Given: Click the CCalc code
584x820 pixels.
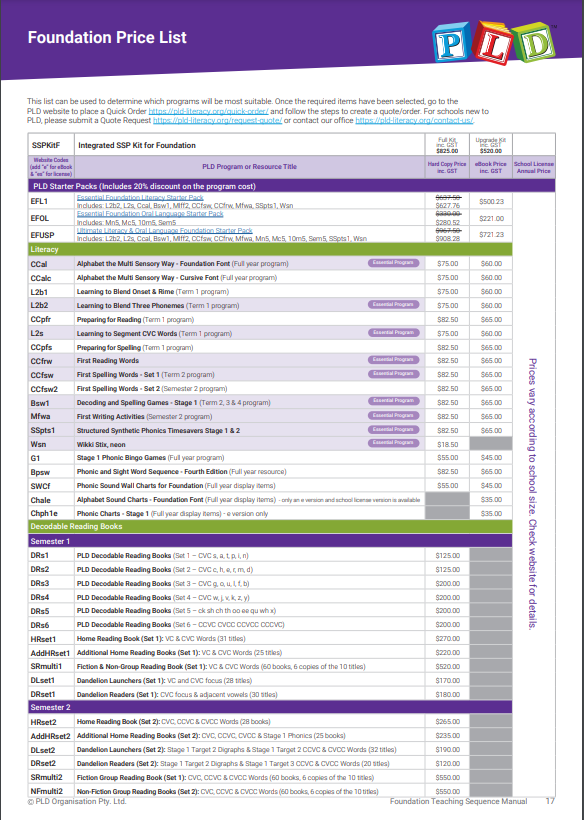Looking at the screenshot, I should coord(41,278).
